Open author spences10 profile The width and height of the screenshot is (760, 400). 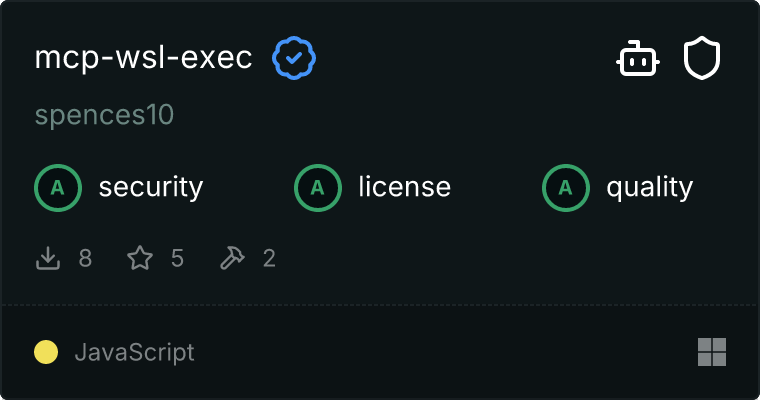coord(104,115)
